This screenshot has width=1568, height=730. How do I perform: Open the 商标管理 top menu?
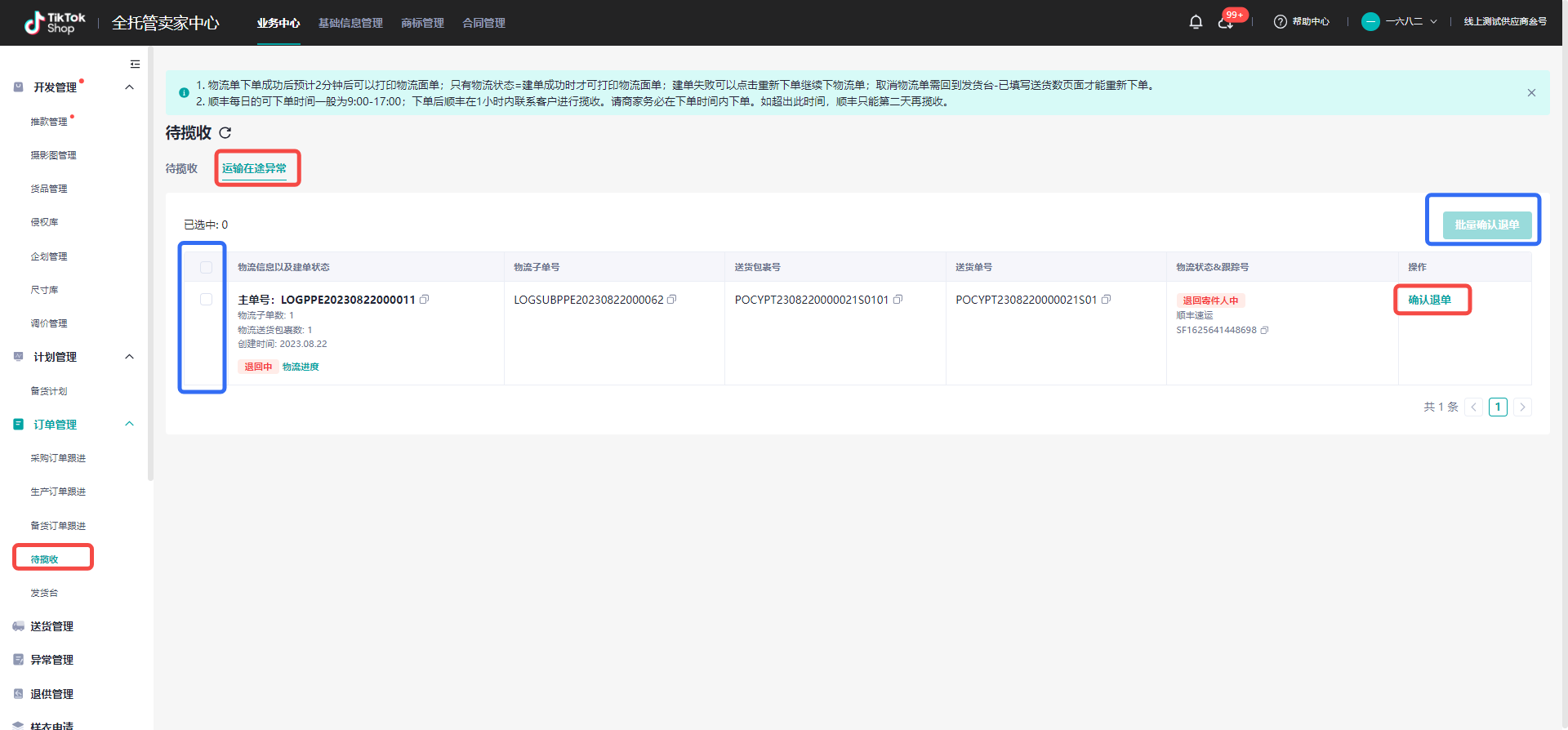[x=422, y=23]
